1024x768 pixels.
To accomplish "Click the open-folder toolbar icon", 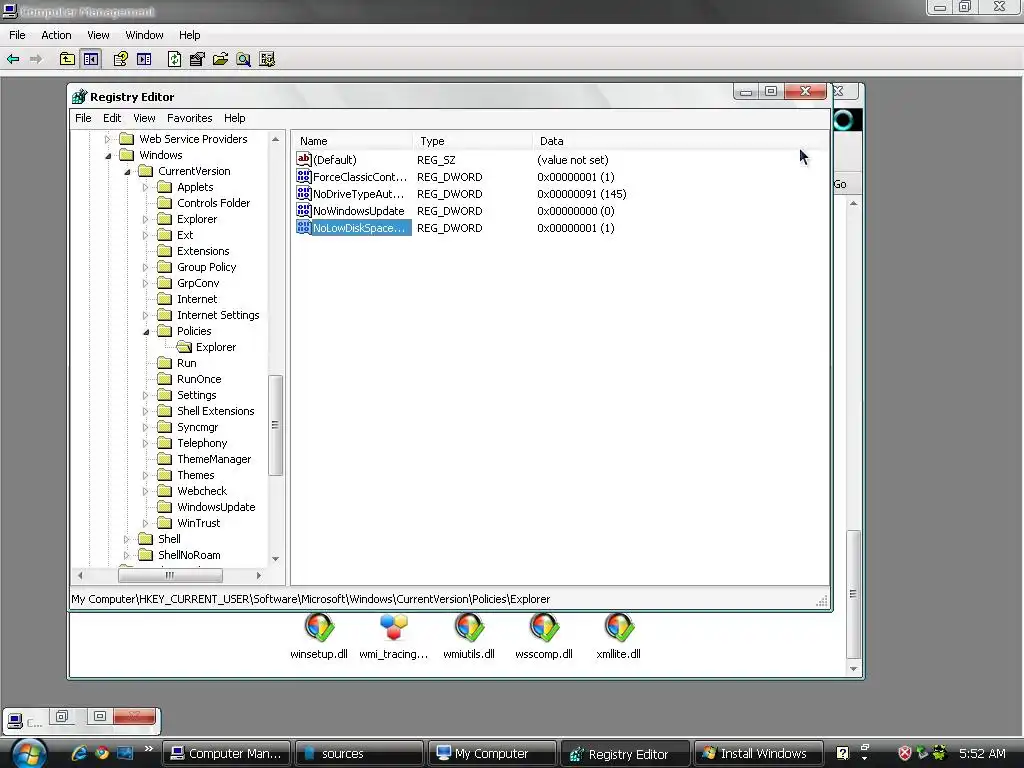I will click(220, 59).
